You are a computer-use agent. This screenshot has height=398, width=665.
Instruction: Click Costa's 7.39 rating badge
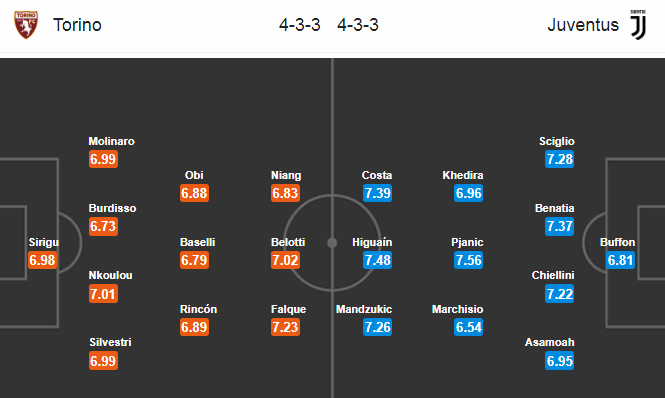(377, 193)
